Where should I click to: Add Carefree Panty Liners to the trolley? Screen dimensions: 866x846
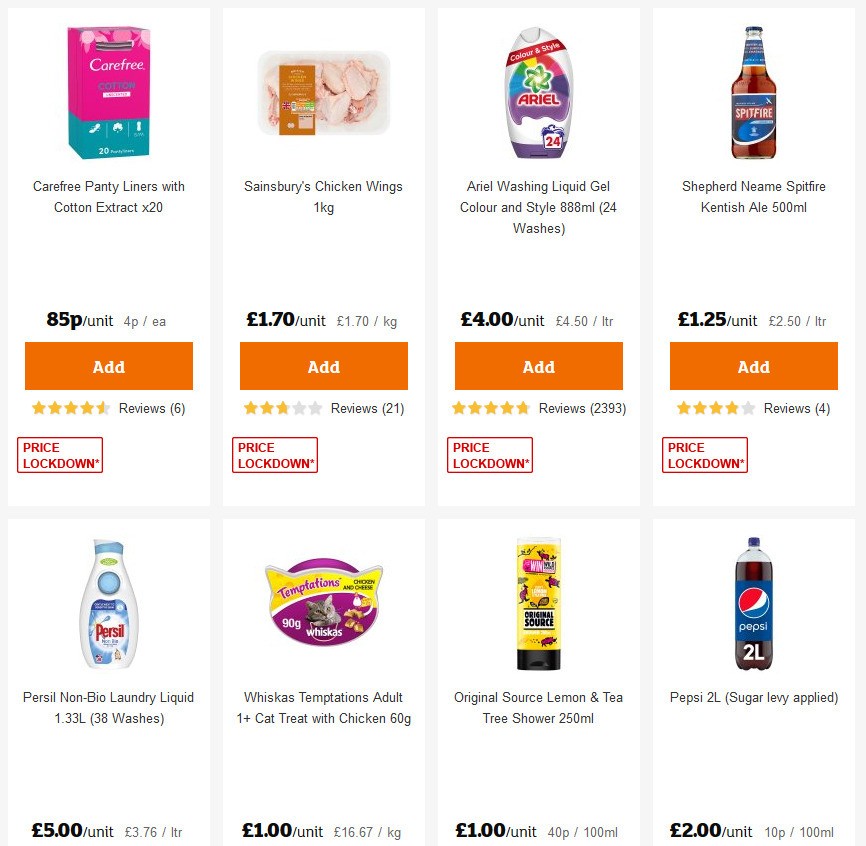pyautogui.click(x=108, y=365)
